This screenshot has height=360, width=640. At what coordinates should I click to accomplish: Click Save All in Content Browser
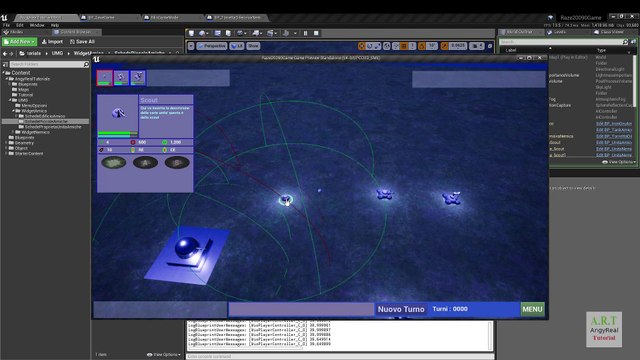(x=82, y=42)
